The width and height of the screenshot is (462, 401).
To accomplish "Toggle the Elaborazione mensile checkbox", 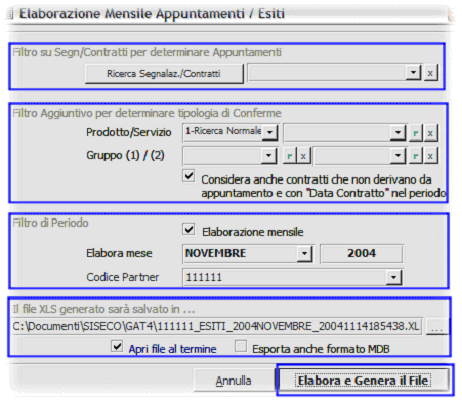I will tap(189, 230).
